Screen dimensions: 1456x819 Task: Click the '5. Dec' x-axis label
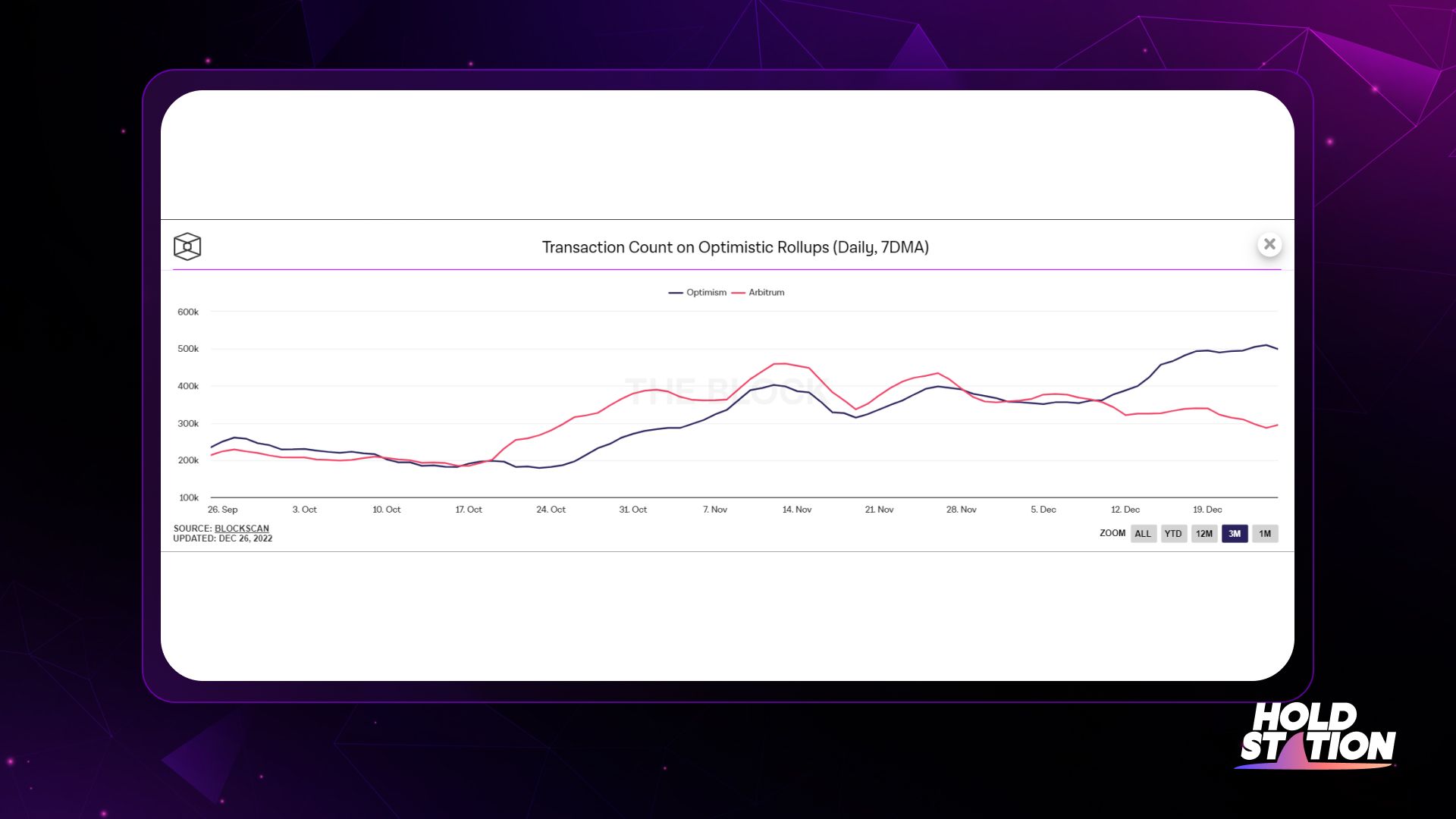point(1043,510)
